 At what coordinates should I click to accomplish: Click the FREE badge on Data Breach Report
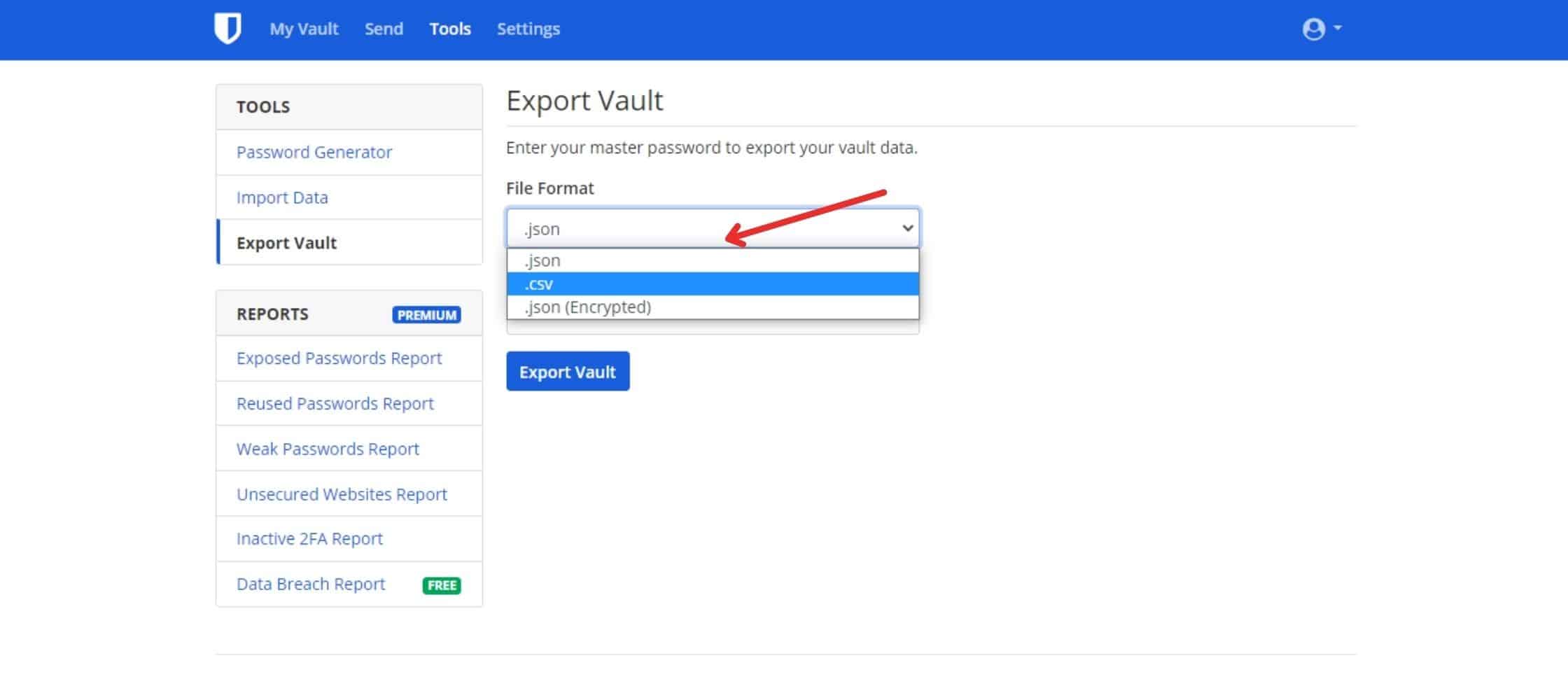pos(441,585)
